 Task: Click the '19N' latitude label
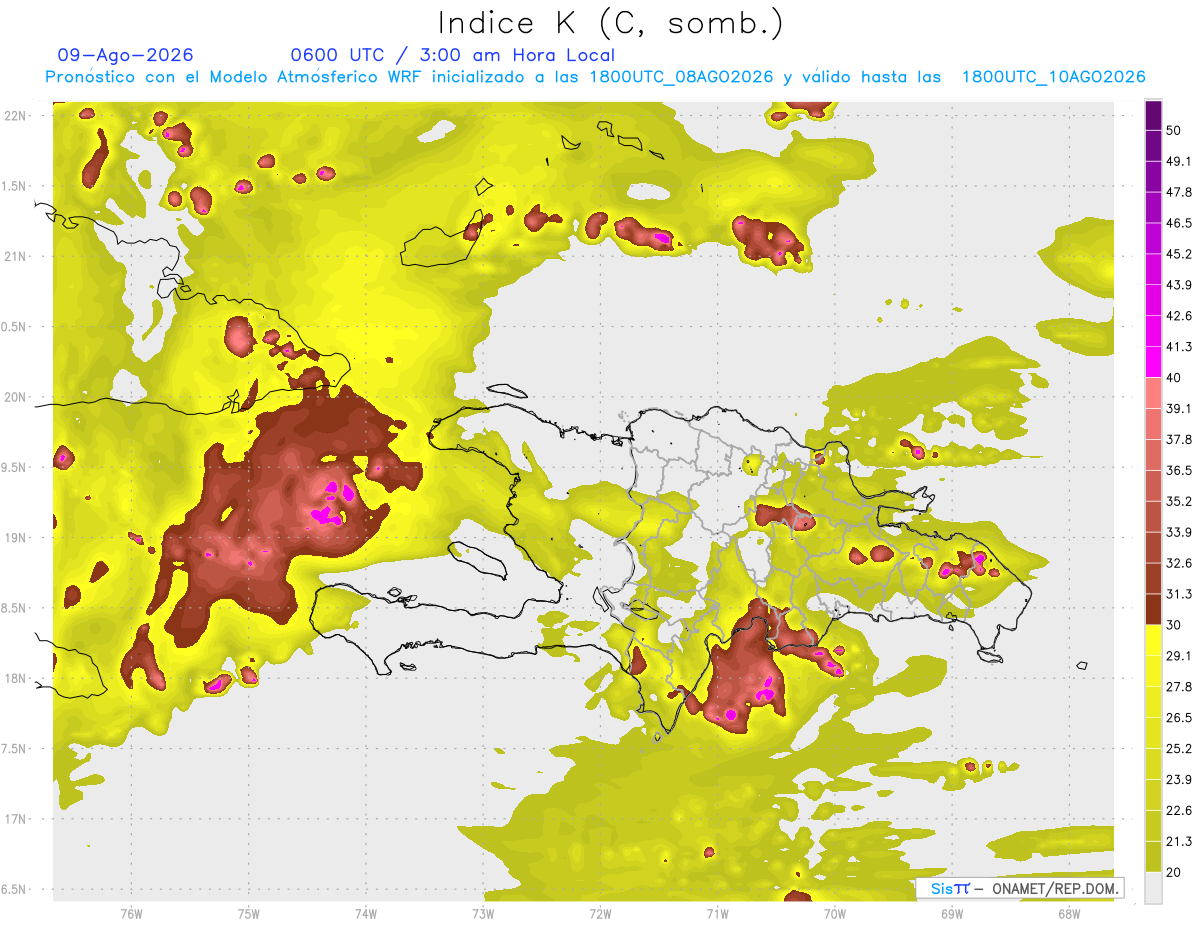pyautogui.click(x=15, y=538)
